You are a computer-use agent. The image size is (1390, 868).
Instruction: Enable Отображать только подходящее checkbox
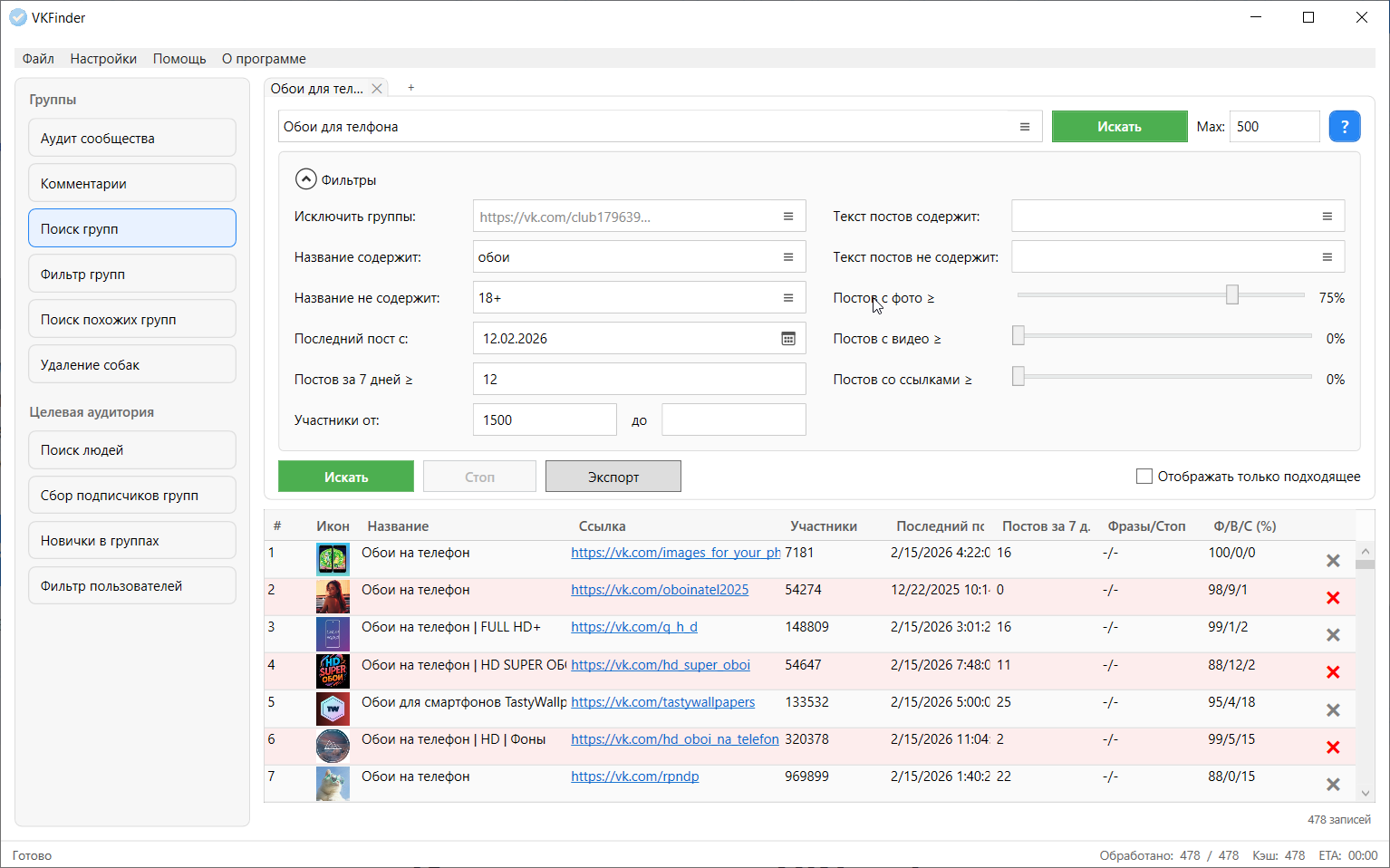coord(1144,477)
